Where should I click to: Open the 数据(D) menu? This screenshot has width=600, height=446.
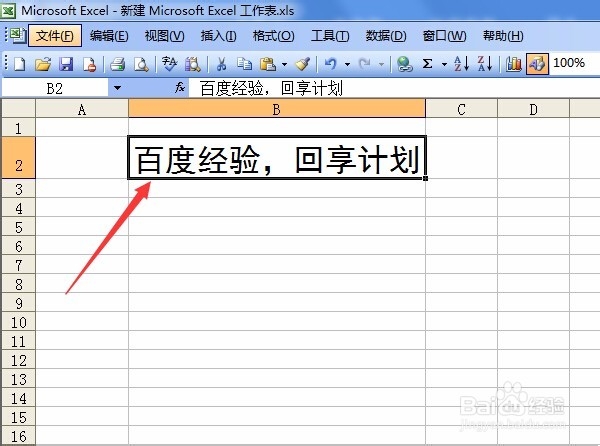(386, 36)
